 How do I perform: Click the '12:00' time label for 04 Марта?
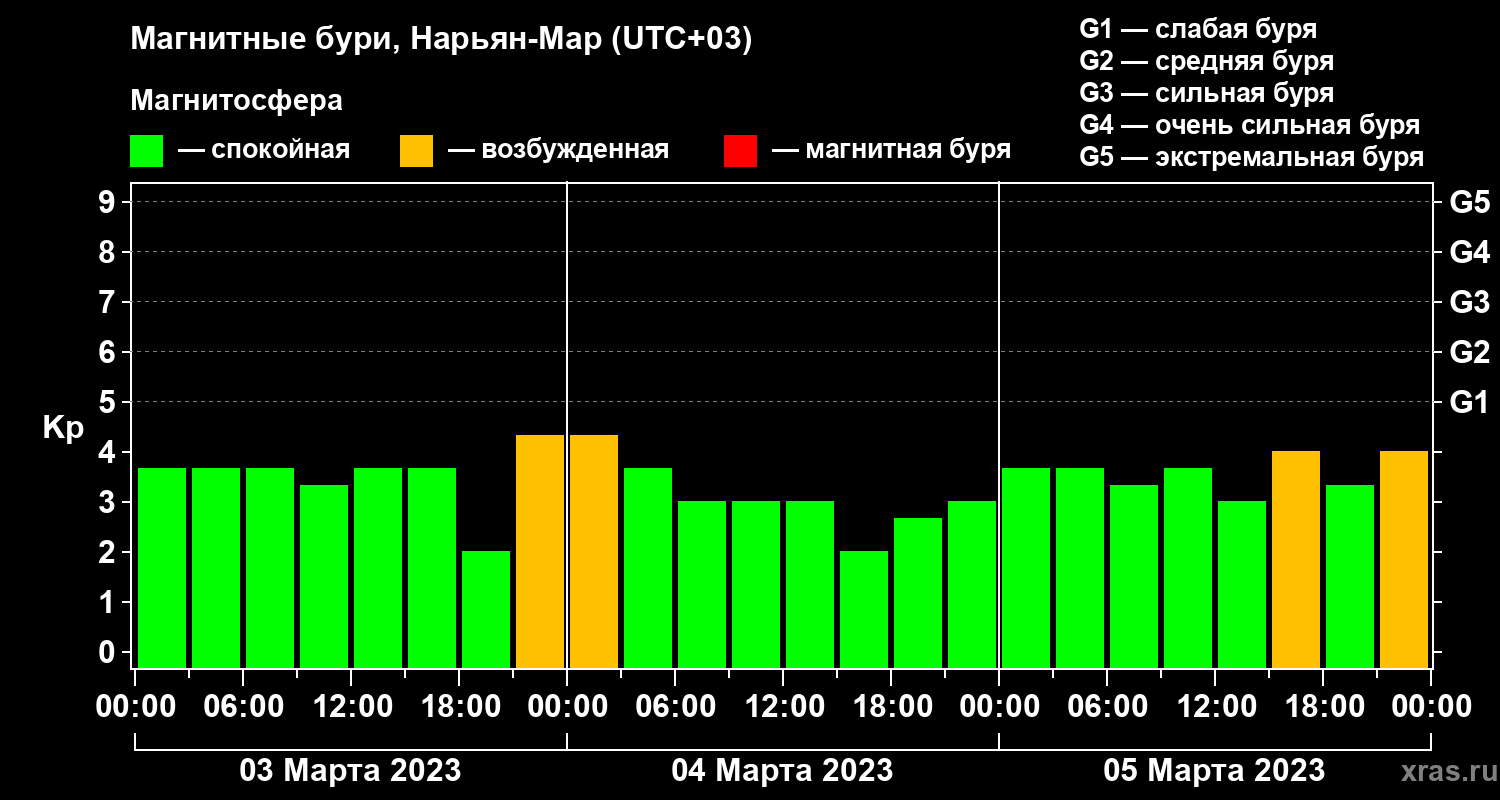click(x=783, y=707)
